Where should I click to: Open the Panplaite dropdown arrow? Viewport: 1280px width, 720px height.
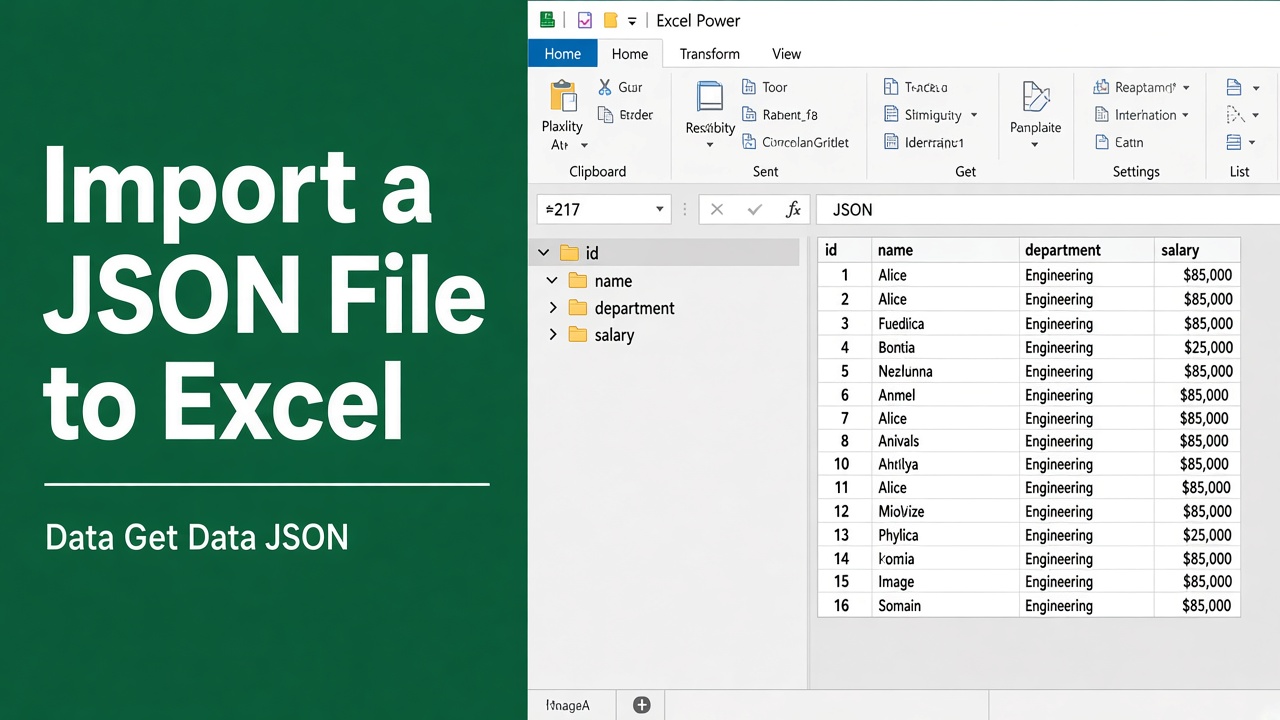[x=1035, y=145]
